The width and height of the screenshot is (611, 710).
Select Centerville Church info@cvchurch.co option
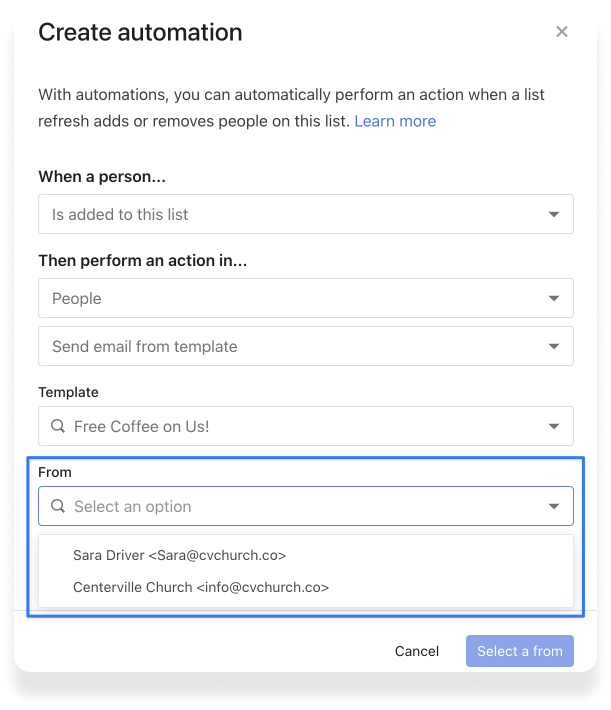[x=201, y=587]
